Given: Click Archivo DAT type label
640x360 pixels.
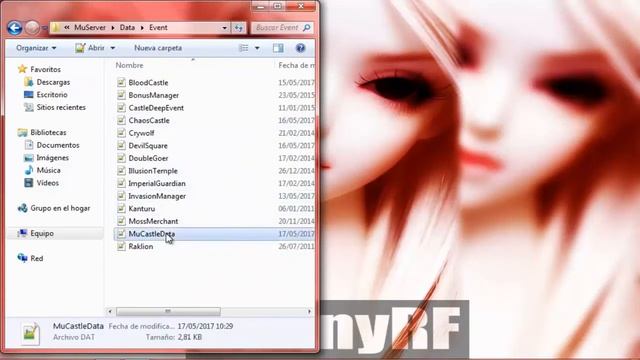Looking at the screenshot, I should (74, 337).
